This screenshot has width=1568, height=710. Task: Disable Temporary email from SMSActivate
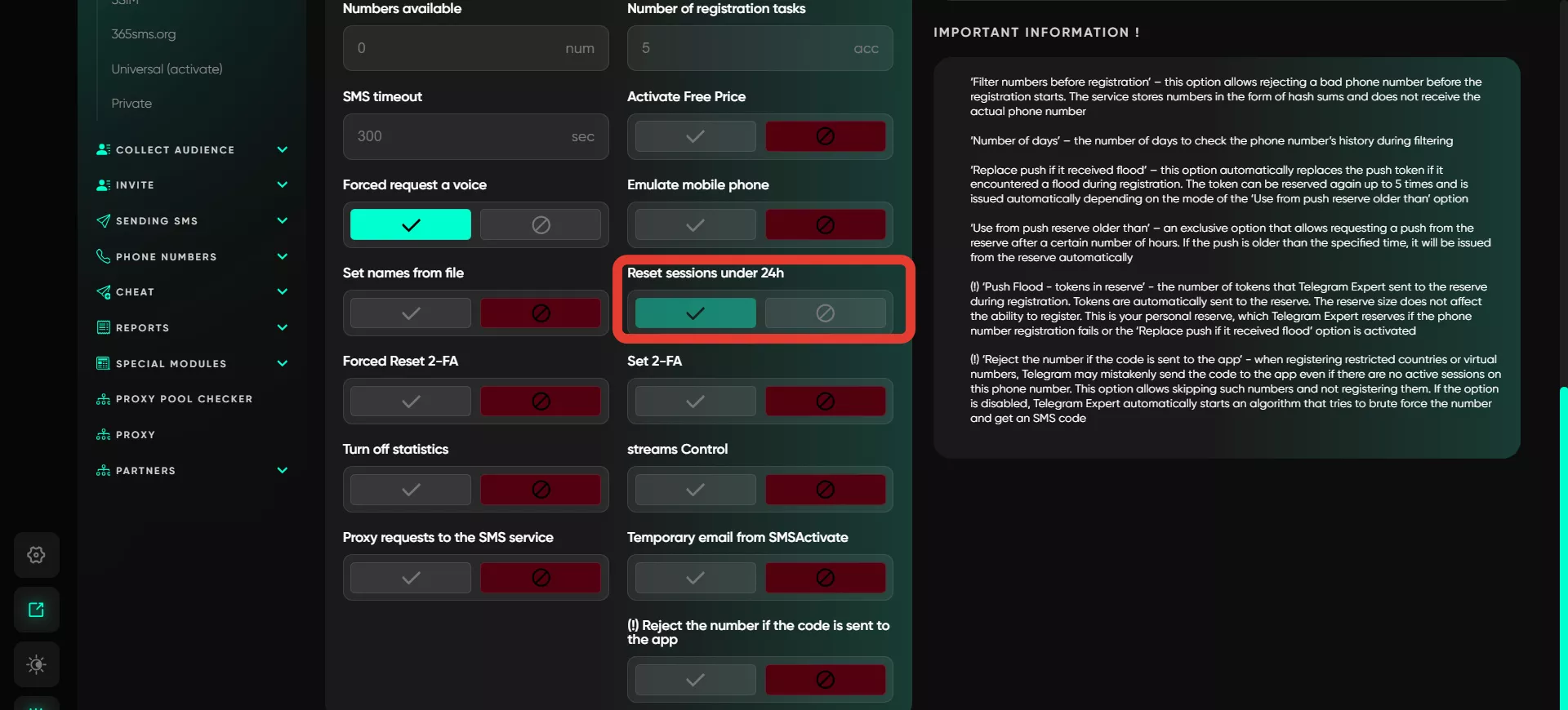click(x=825, y=577)
